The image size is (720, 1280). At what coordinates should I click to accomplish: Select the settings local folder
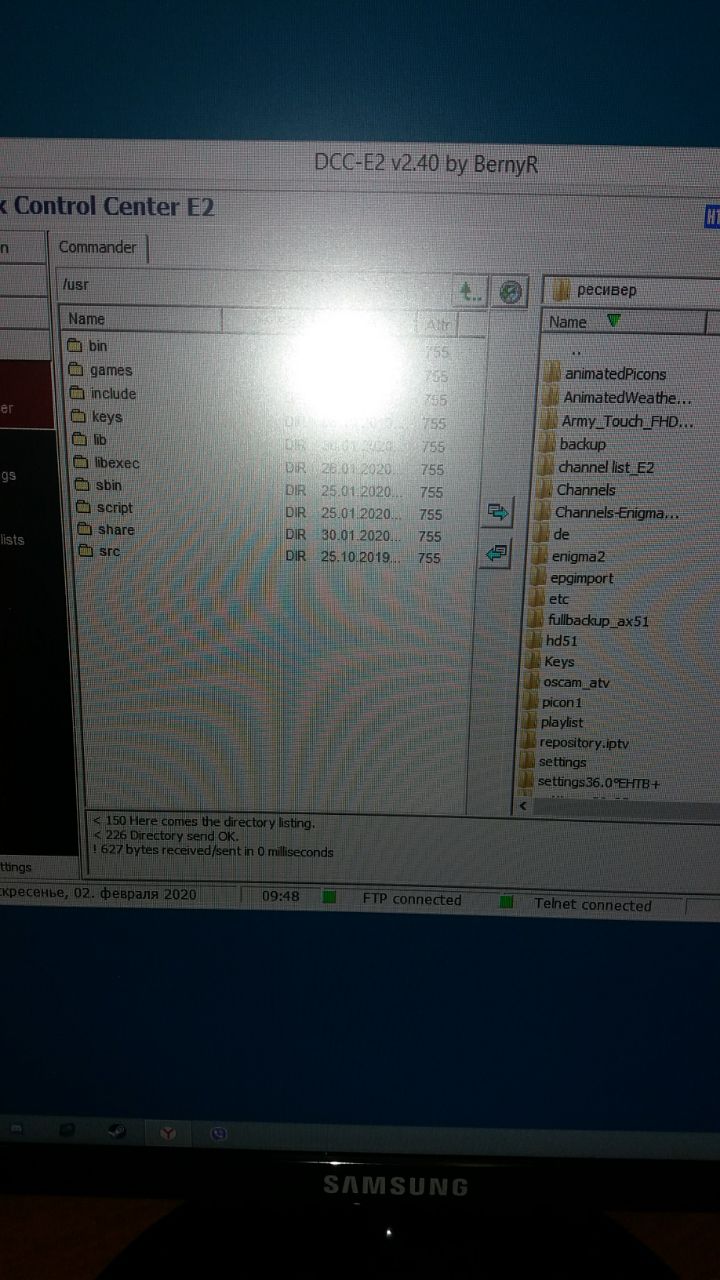(x=553, y=762)
